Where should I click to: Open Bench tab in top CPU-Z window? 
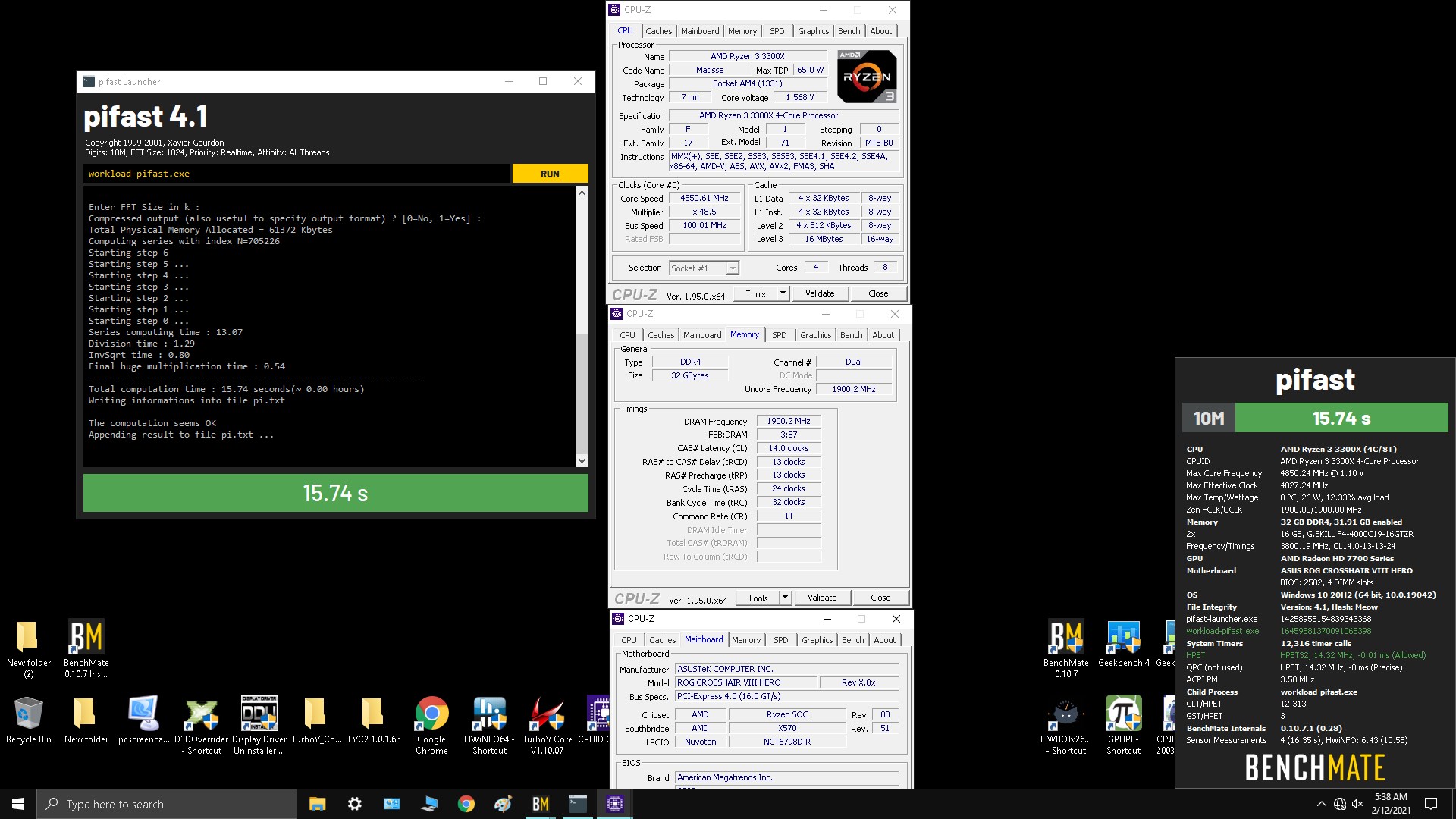pyautogui.click(x=849, y=31)
